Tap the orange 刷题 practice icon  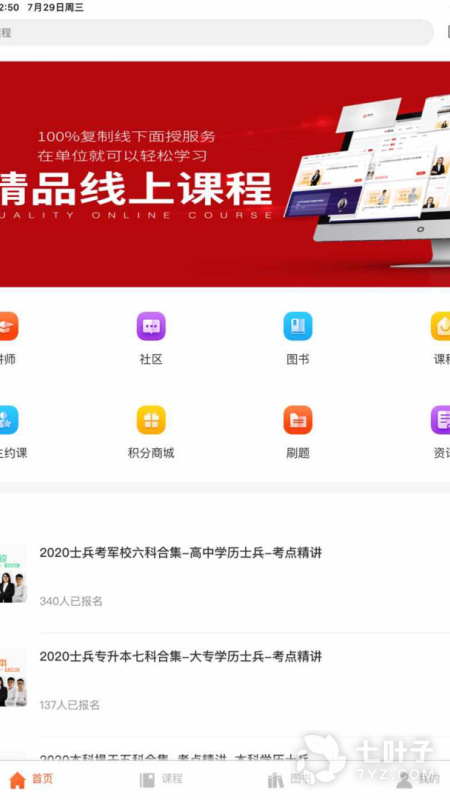tap(298, 420)
